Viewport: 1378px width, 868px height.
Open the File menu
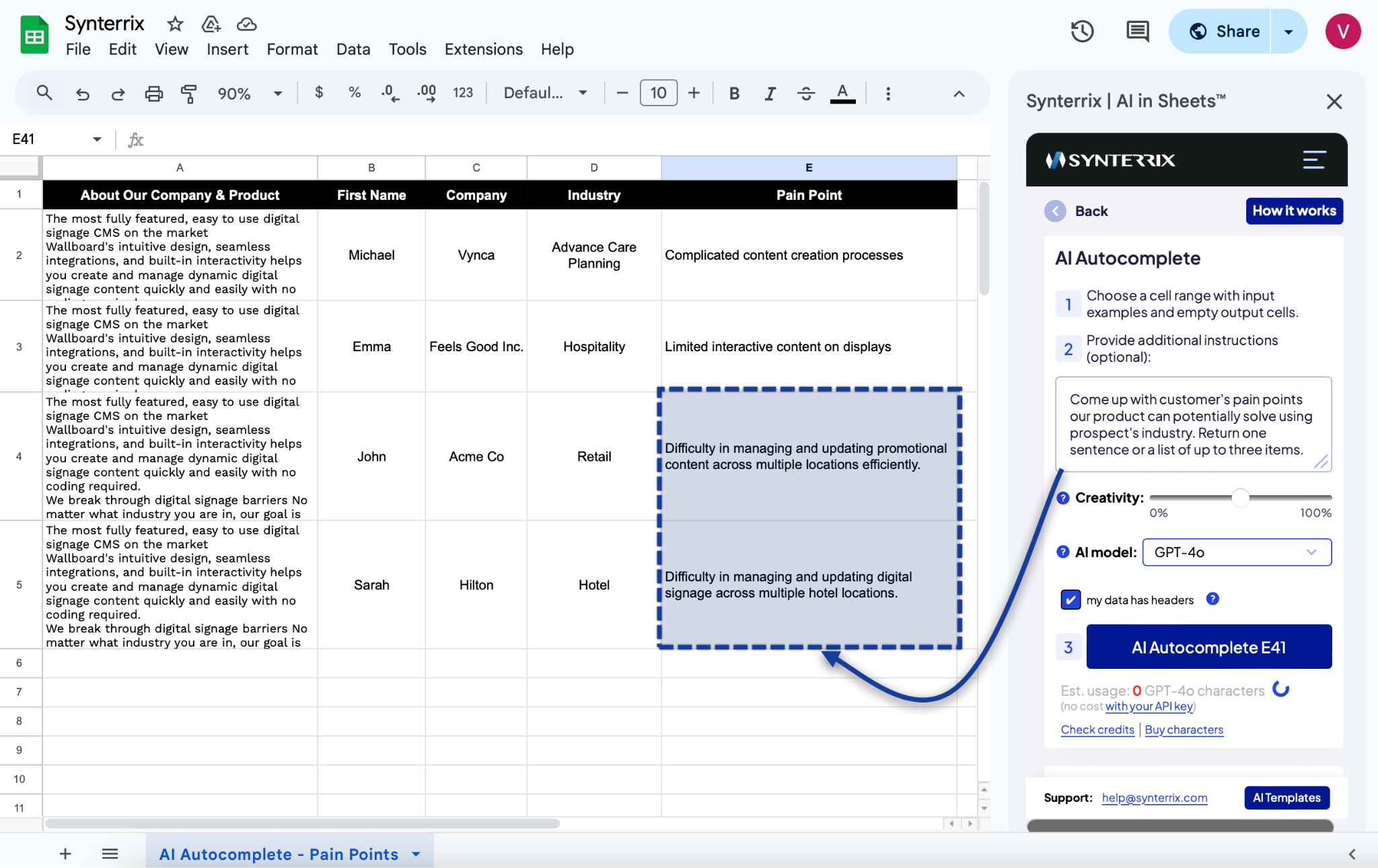pyautogui.click(x=78, y=49)
